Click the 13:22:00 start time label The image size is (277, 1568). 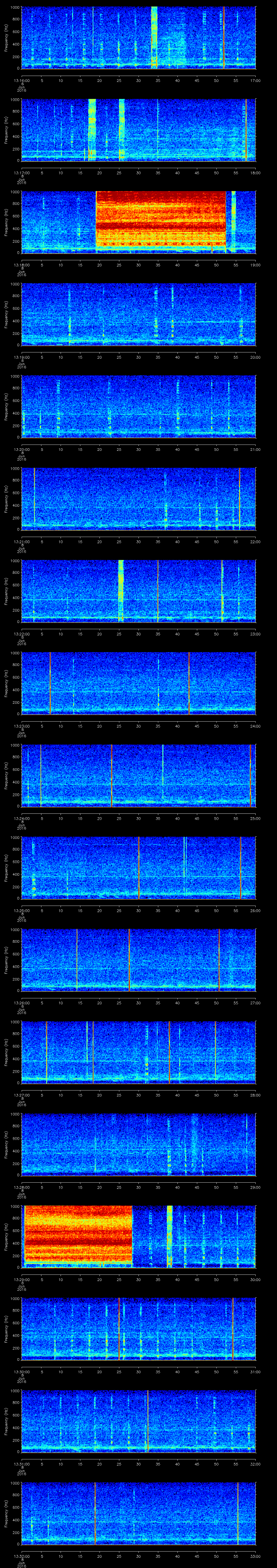tap(22, 634)
